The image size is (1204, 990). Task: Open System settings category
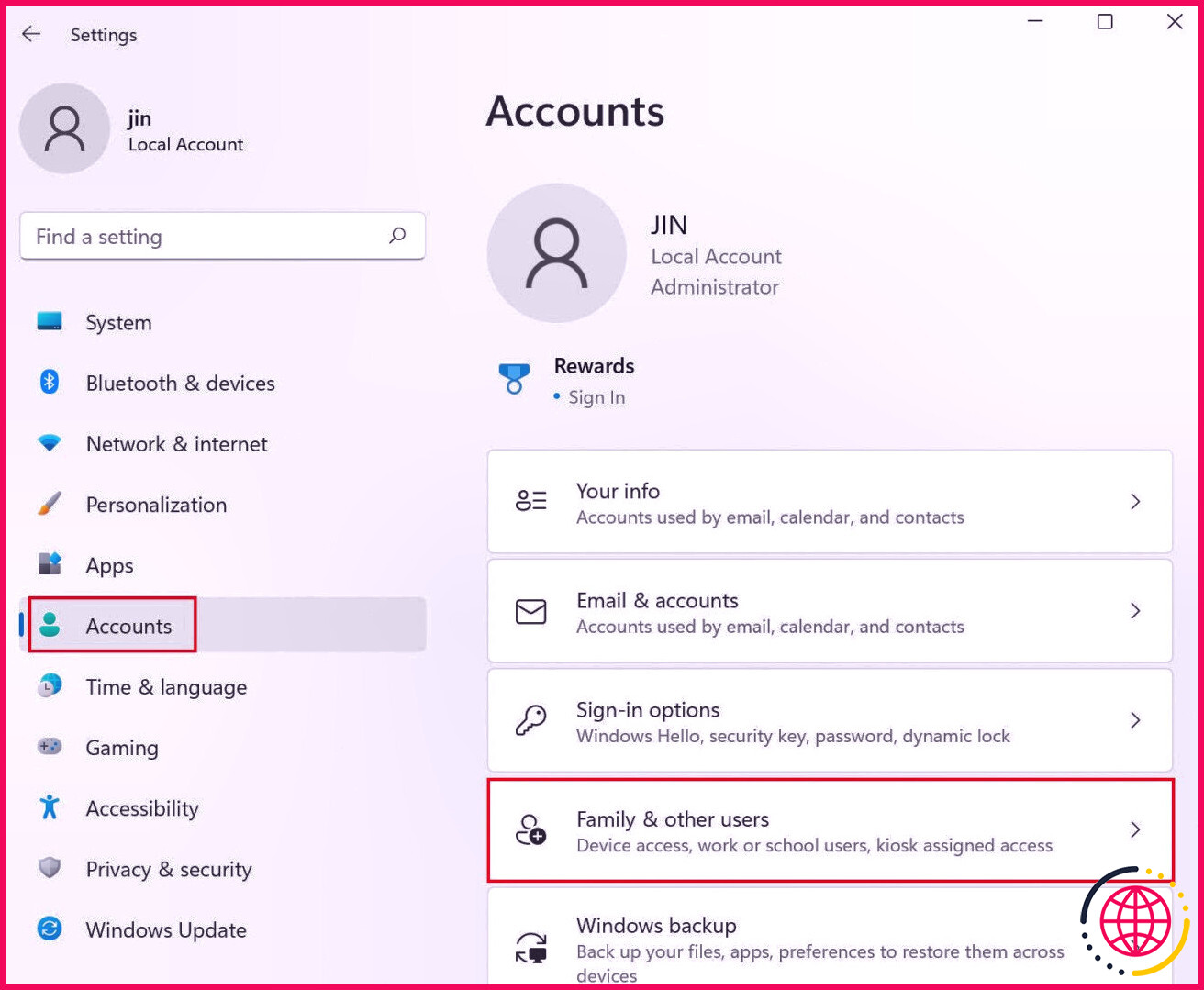(223, 322)
